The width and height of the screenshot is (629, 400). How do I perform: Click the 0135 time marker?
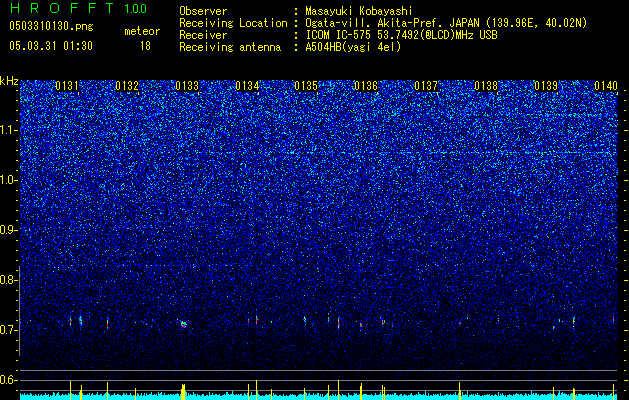306,86
